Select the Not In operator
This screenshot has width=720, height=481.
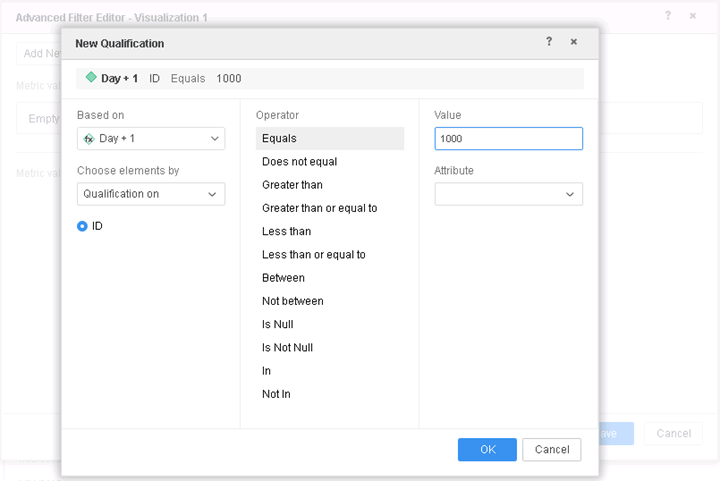click(x=276, y=394)
